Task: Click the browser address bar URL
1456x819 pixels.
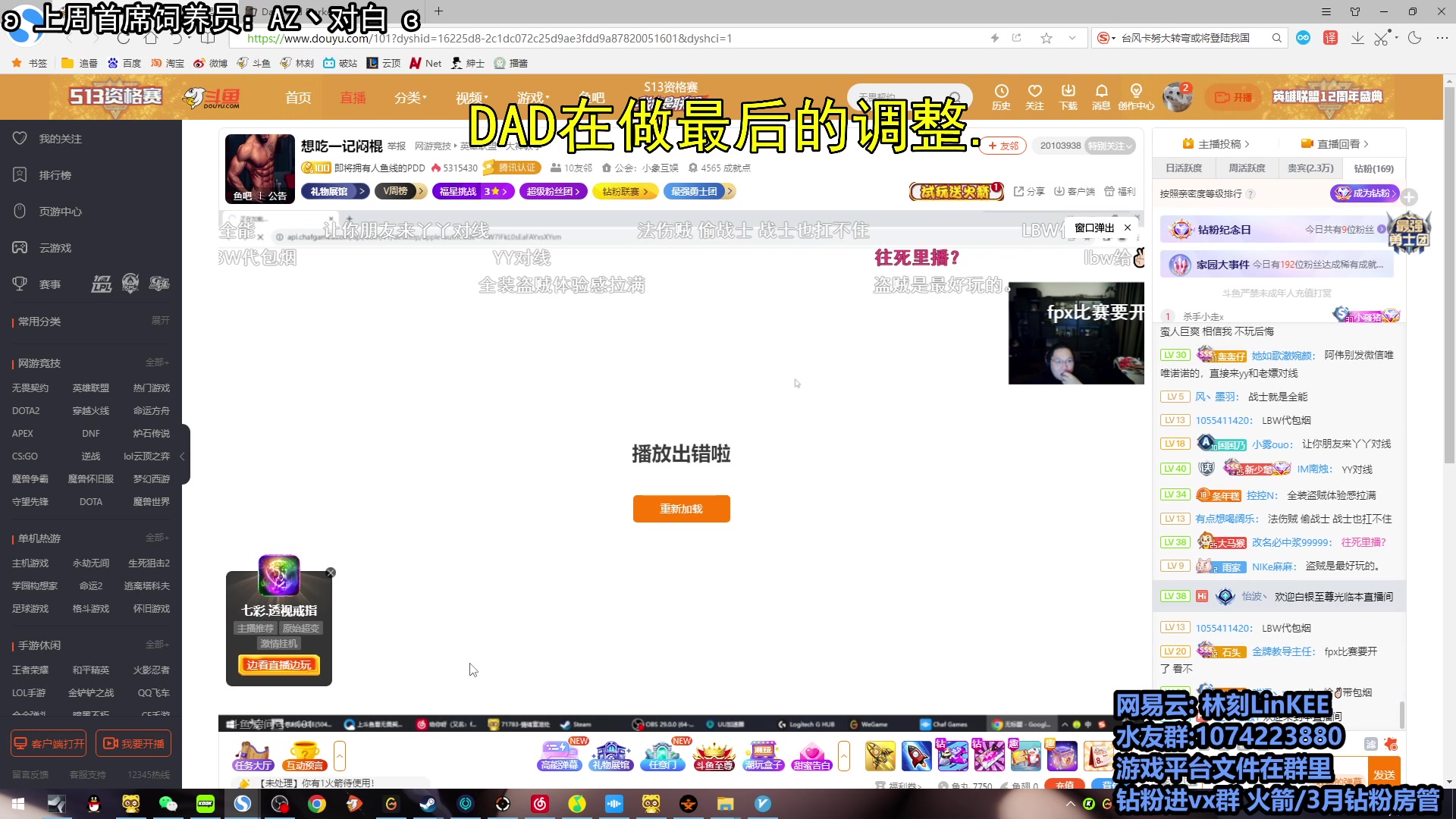Action: click(490, 38)
